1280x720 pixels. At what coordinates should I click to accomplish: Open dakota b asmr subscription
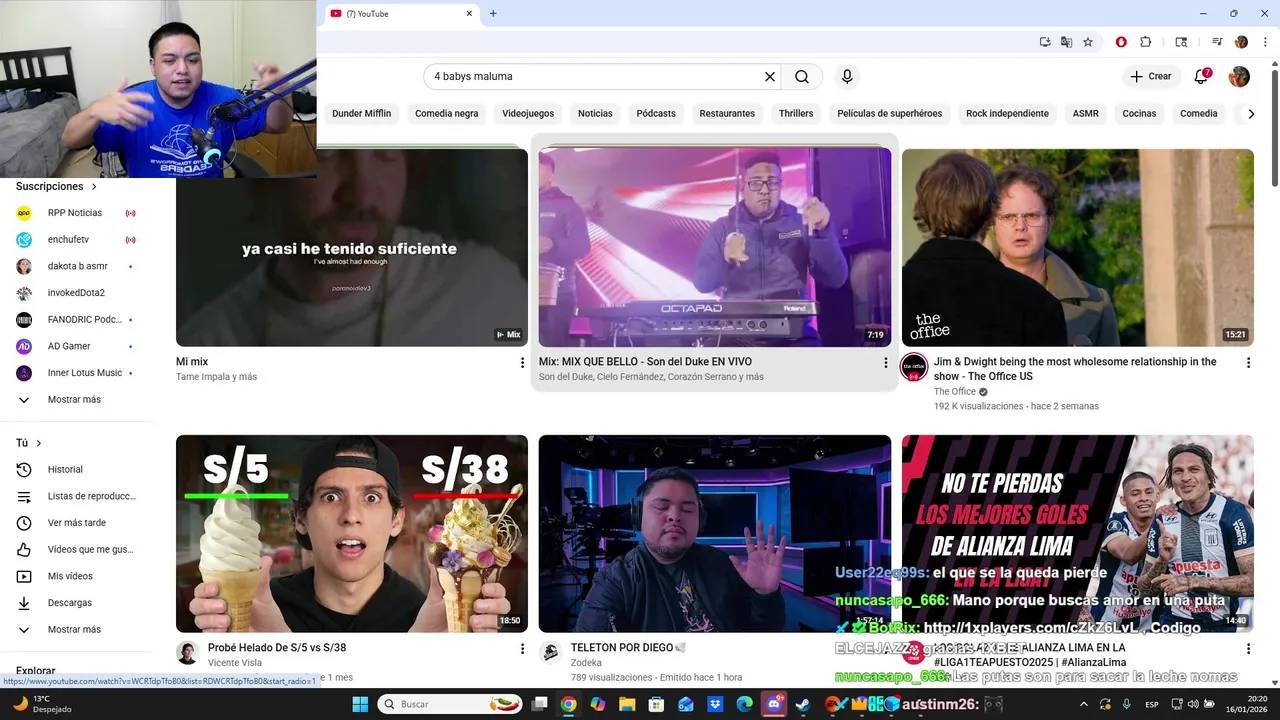(76, 266)
